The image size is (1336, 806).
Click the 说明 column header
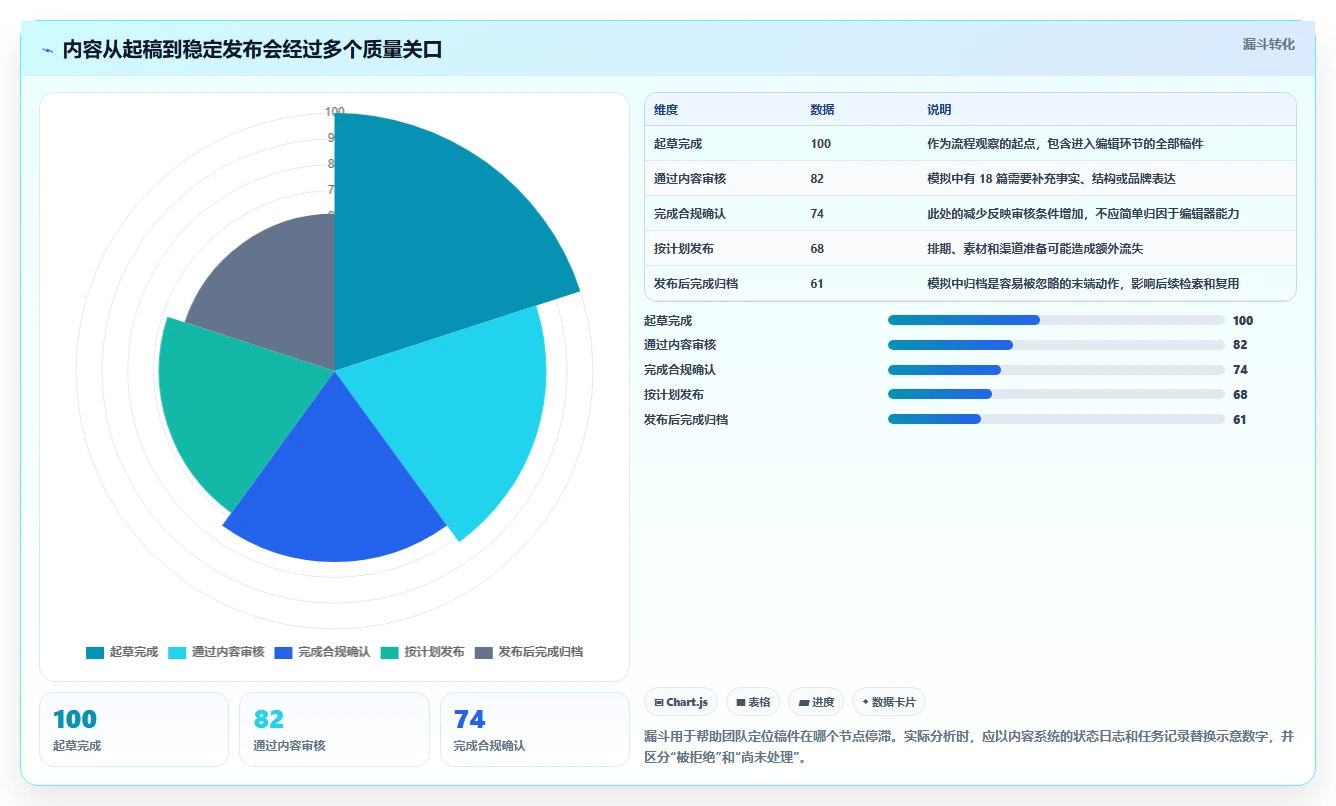coord(939,110)
